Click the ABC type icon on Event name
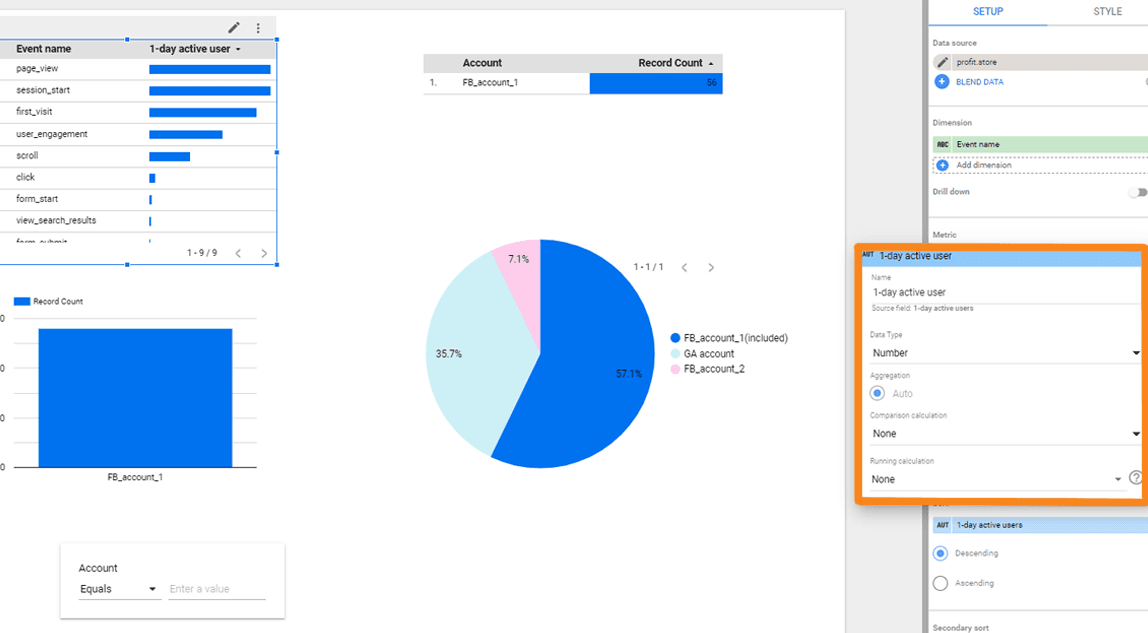The height and width of the screenshot is (633, 1148). (x=942, y=144)
